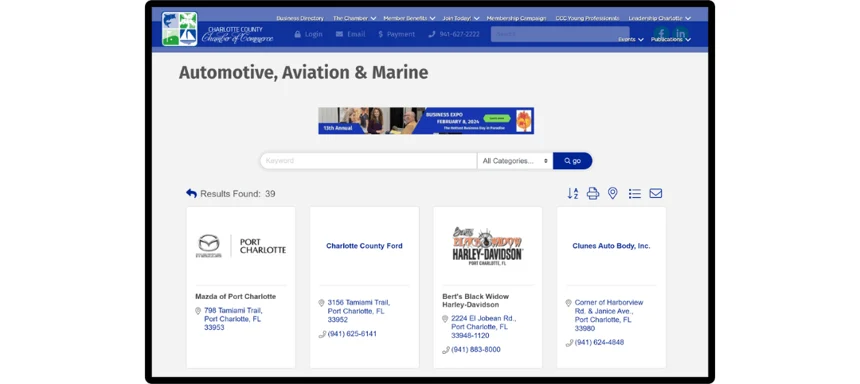Click the map pin view icon
Screen dimensions: 860x384
(613, 194)
